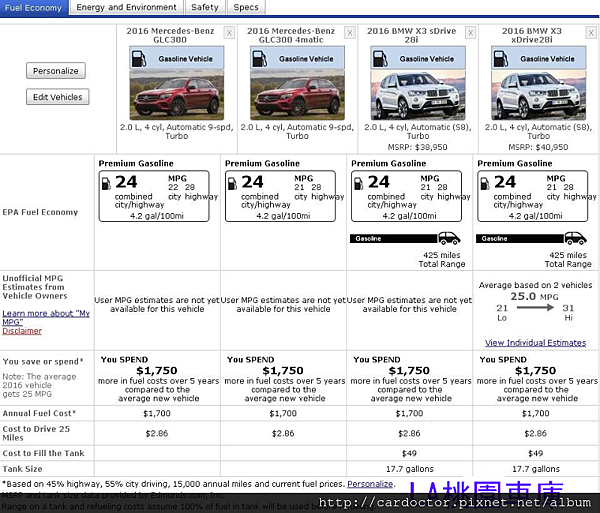Click the pump icon in X3 xDrive28i MPG box
Screen dimensions: 600x513
point(485,184)
